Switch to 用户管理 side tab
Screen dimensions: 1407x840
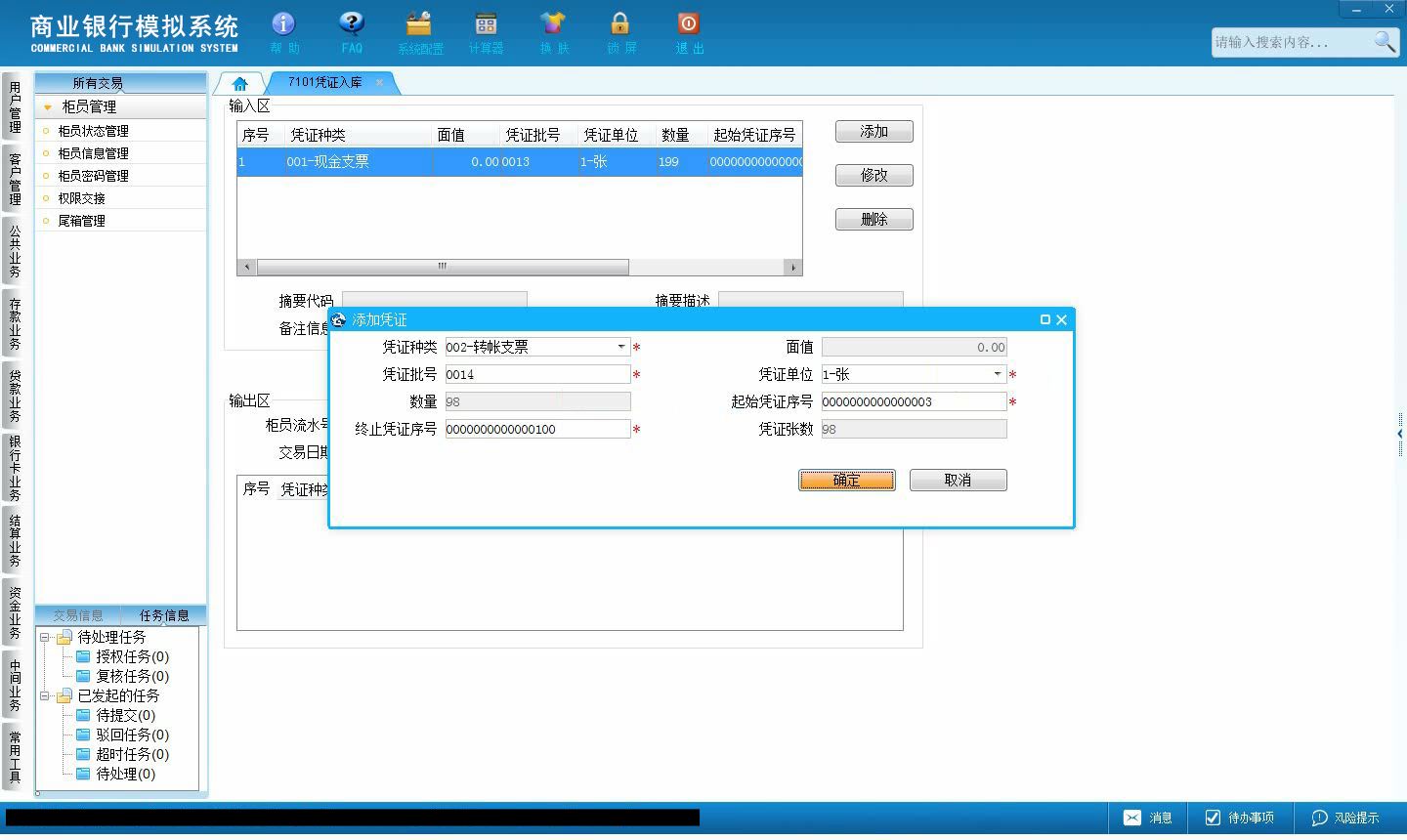tap(15, 106)
